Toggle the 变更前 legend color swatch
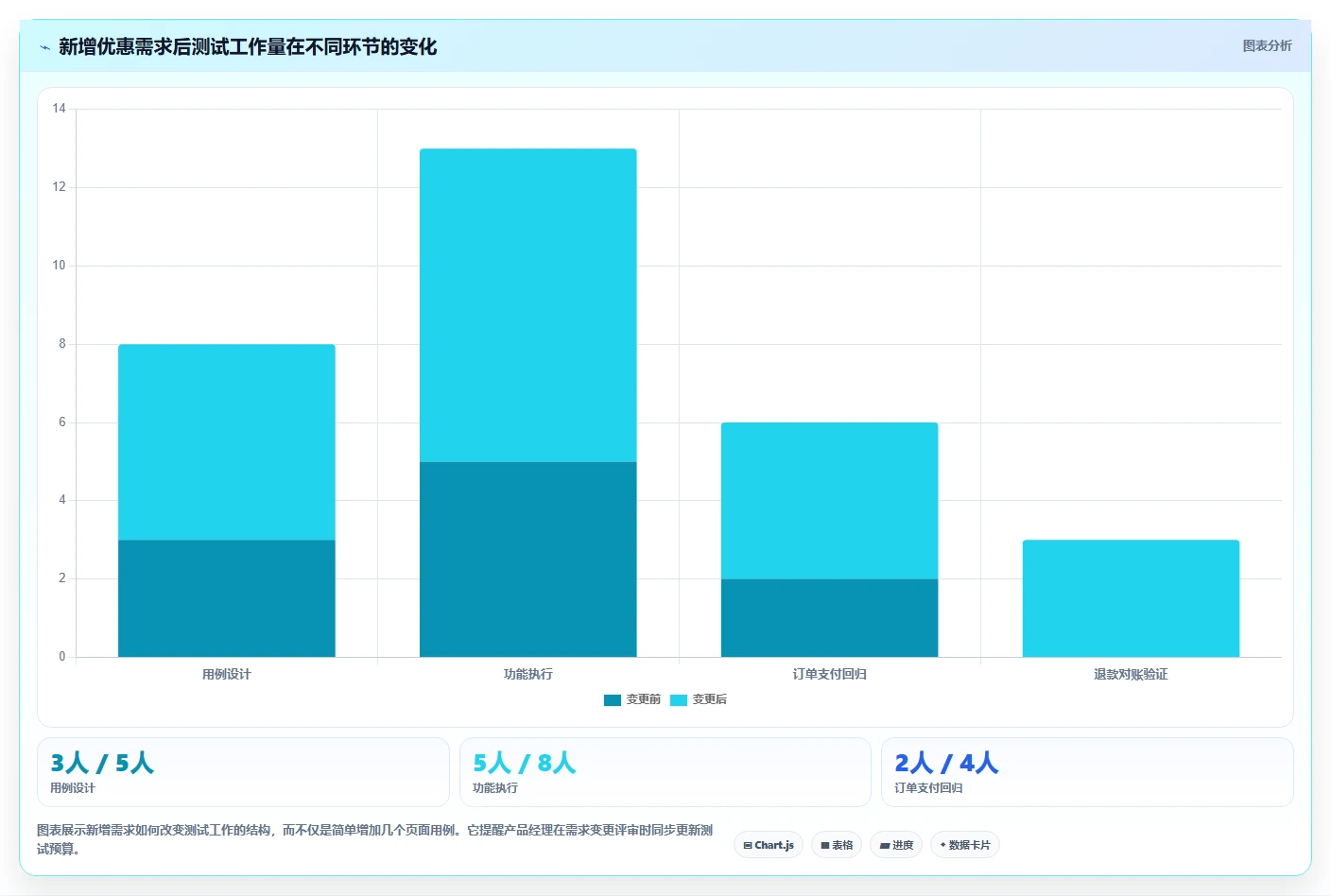 (613, 700)
